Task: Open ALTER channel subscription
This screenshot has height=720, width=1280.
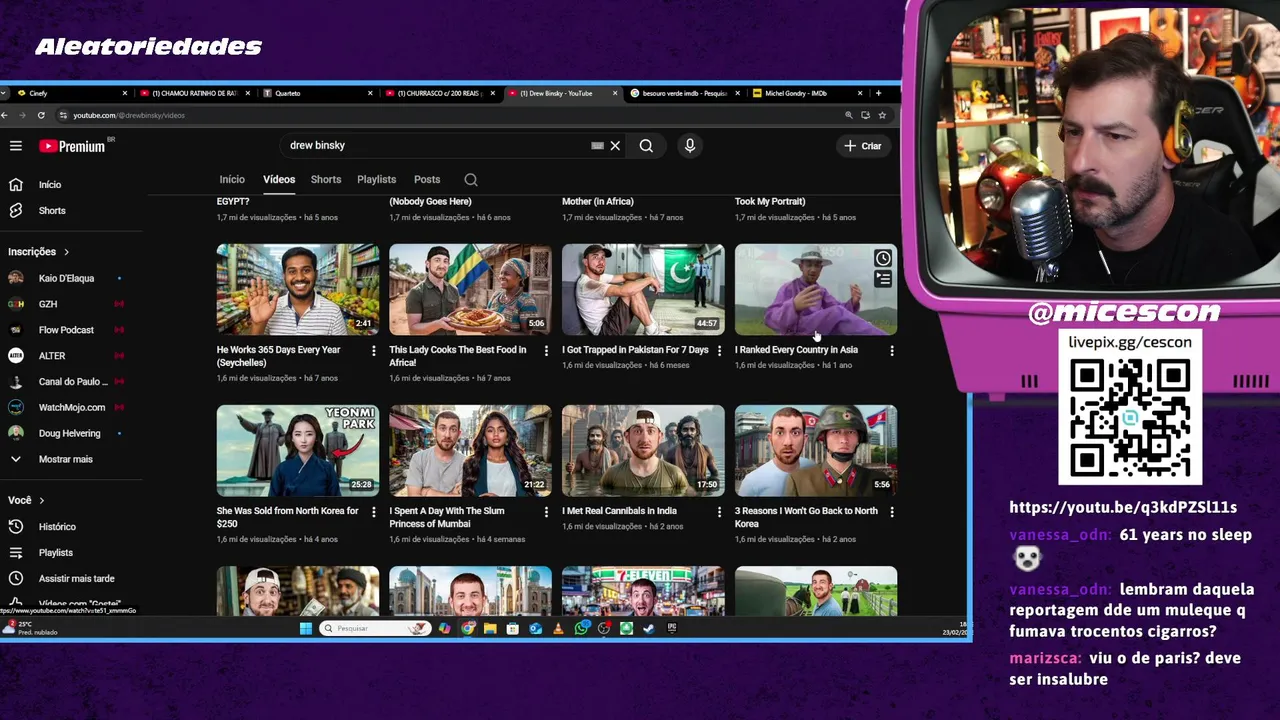Action: pyautogui.click(x=52, y=356)
